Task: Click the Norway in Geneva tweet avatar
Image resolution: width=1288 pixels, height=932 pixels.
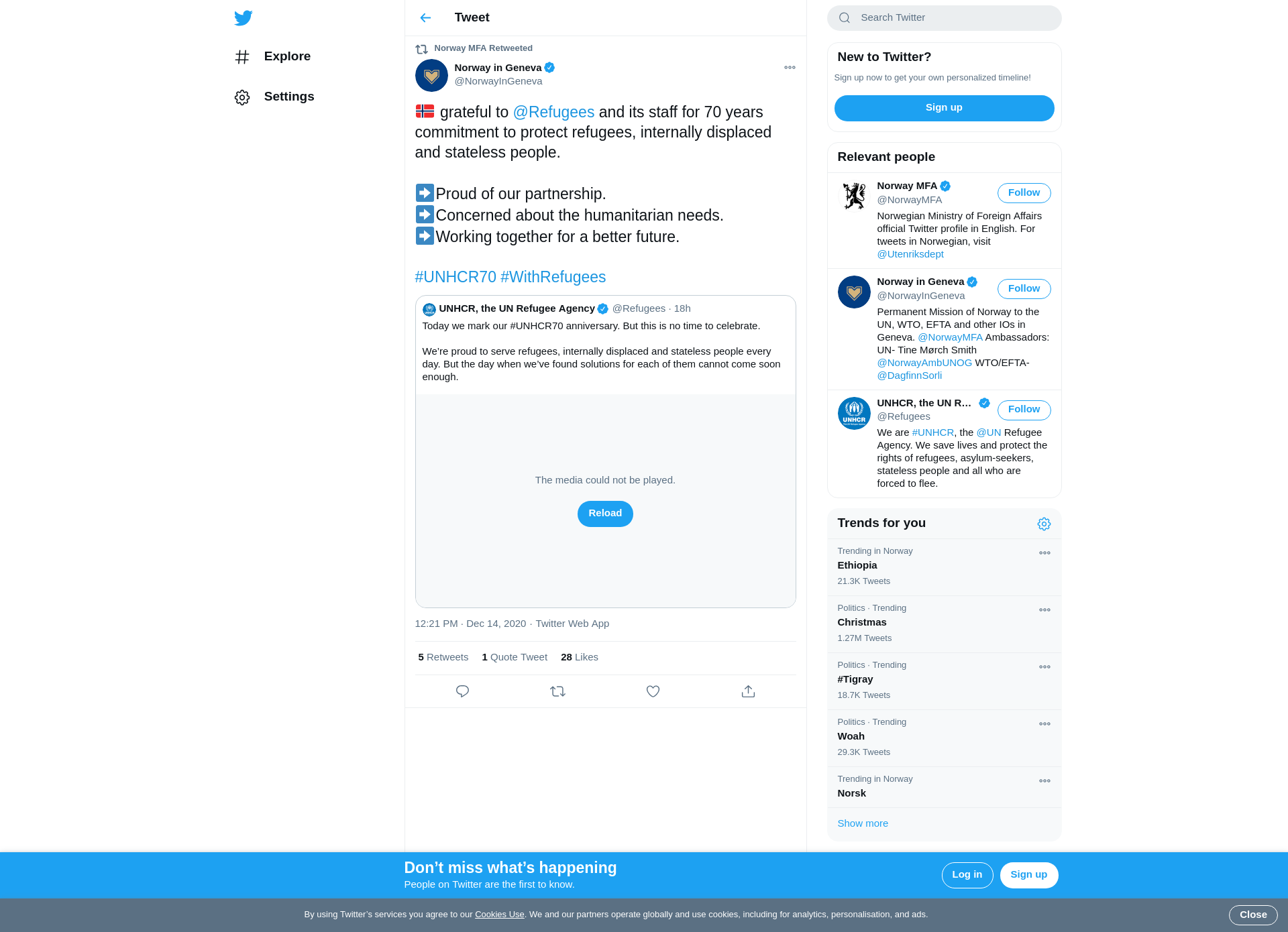Action: (x=431, y=75)
